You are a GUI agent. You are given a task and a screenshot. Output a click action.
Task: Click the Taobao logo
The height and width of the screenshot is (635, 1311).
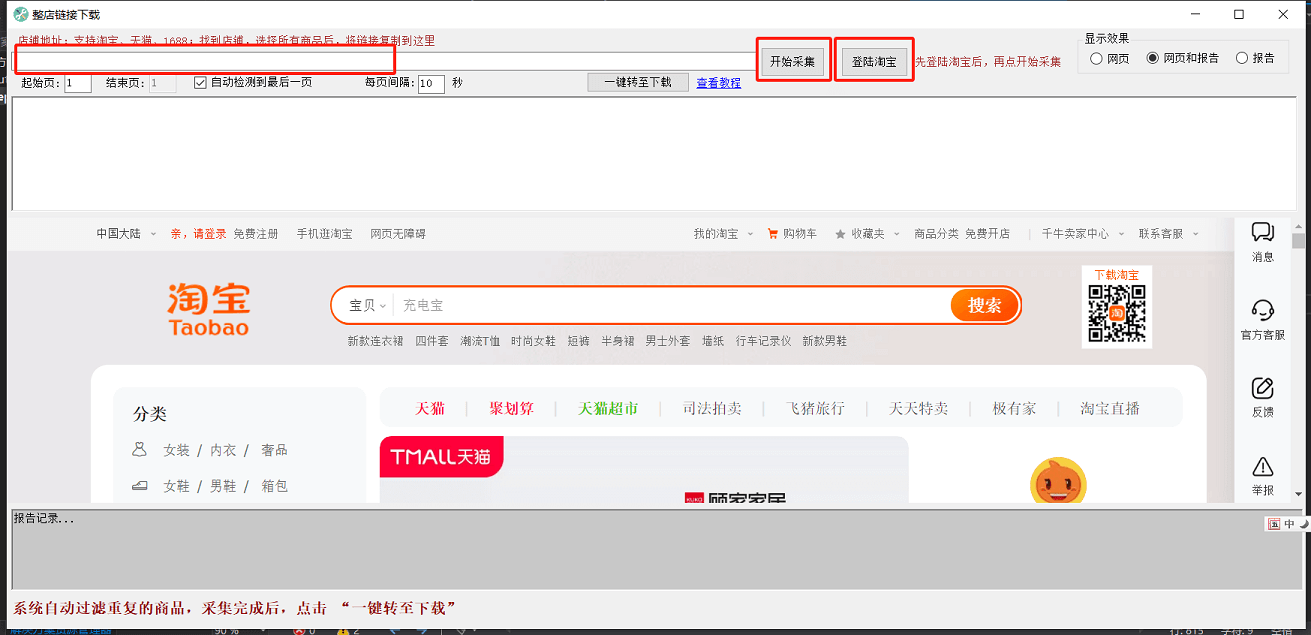(x=208, y=309)
